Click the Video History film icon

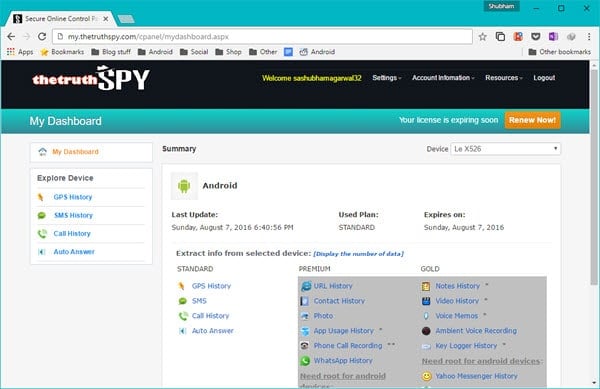point(426,301)
